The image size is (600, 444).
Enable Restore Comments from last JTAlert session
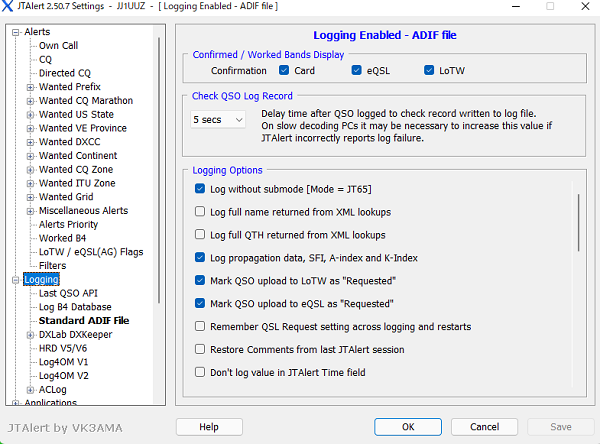click(201, 350)
